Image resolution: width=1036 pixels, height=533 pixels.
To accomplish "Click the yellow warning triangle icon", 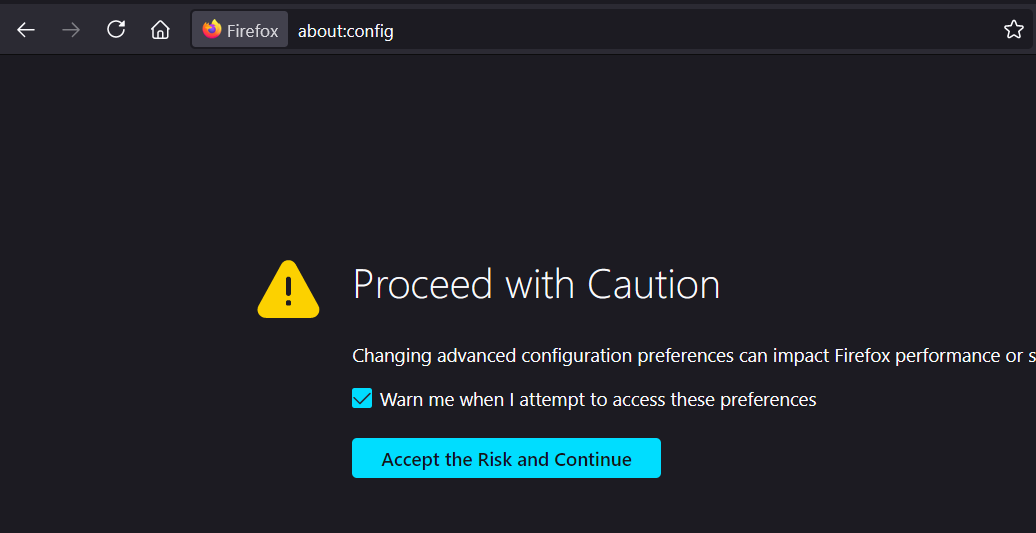I will pos(288,290).
